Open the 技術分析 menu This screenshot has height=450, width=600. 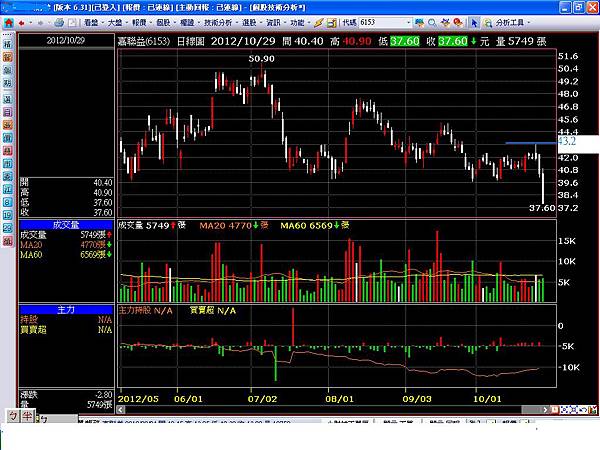click(218, 23)
